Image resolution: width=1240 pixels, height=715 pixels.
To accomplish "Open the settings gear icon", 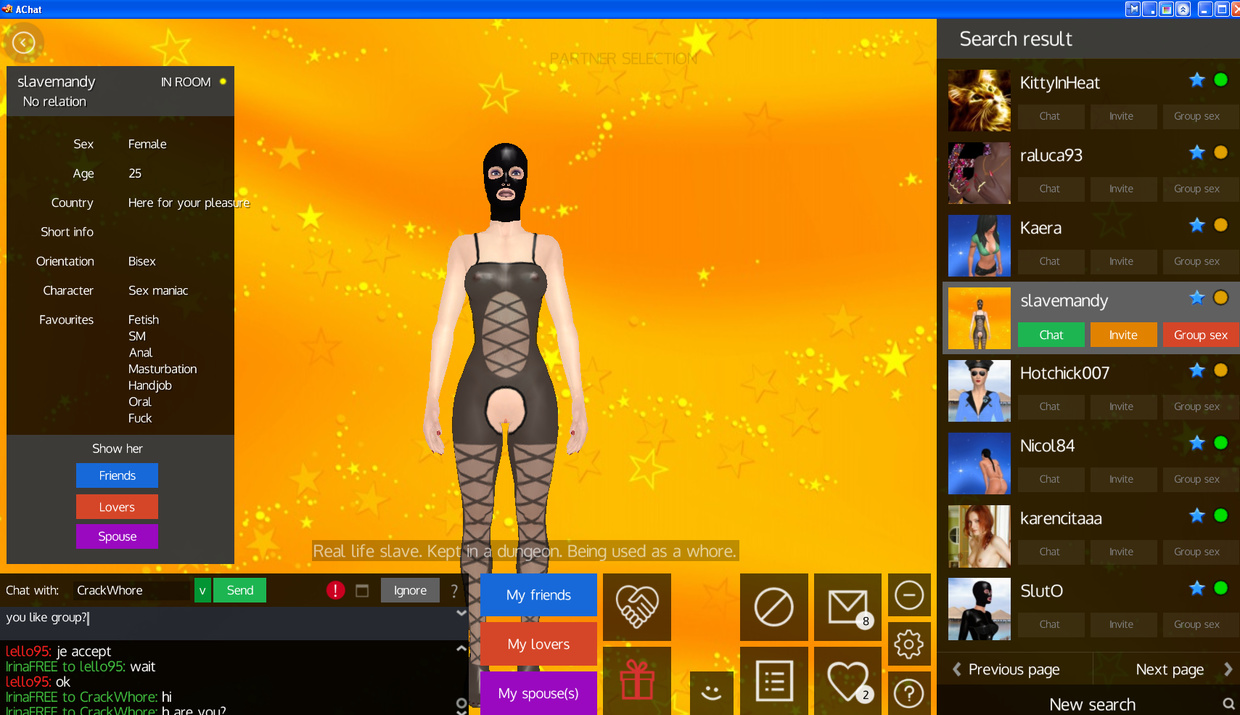I will 909,644.
